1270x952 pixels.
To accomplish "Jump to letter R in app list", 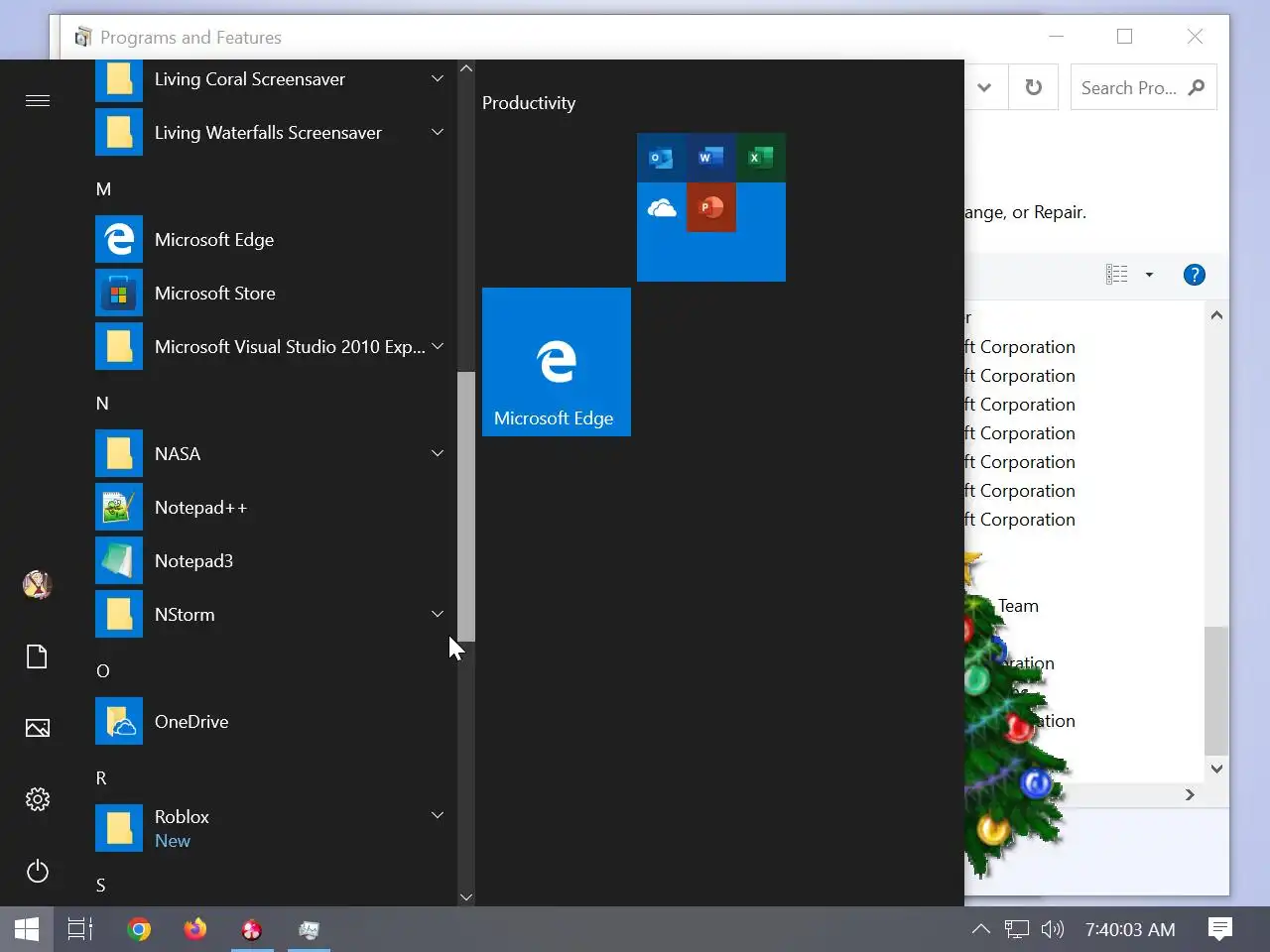I will pos(101,778).
